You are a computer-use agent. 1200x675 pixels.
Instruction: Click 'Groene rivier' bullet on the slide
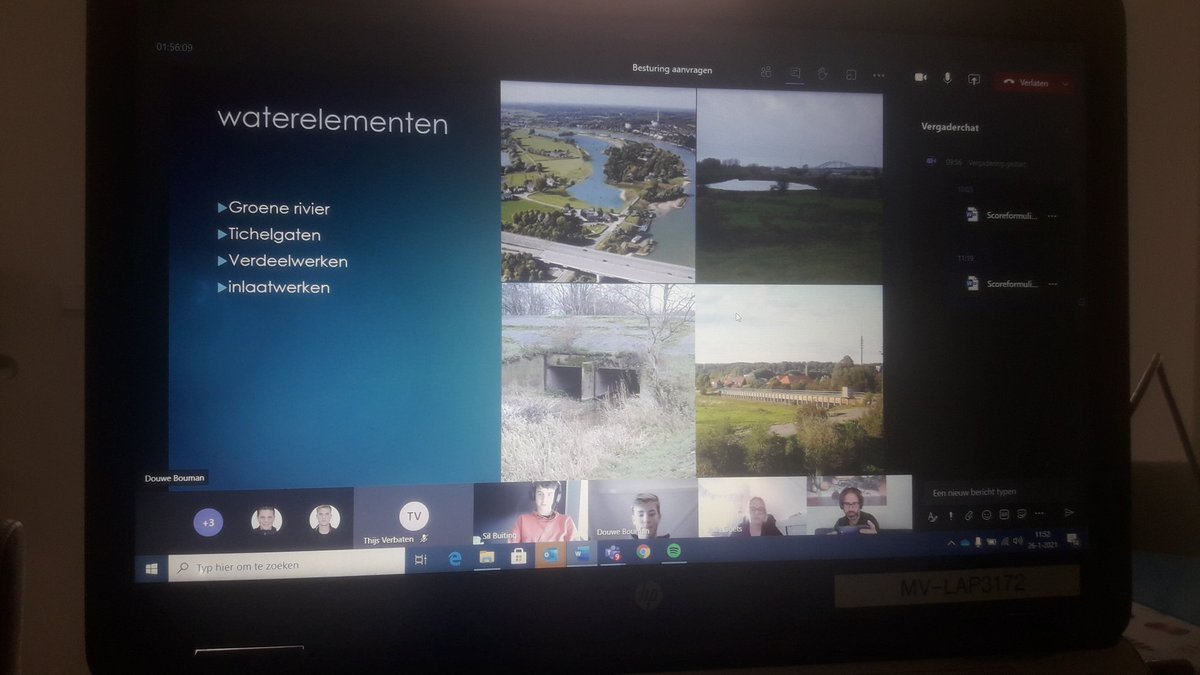(x=279, y=209)
